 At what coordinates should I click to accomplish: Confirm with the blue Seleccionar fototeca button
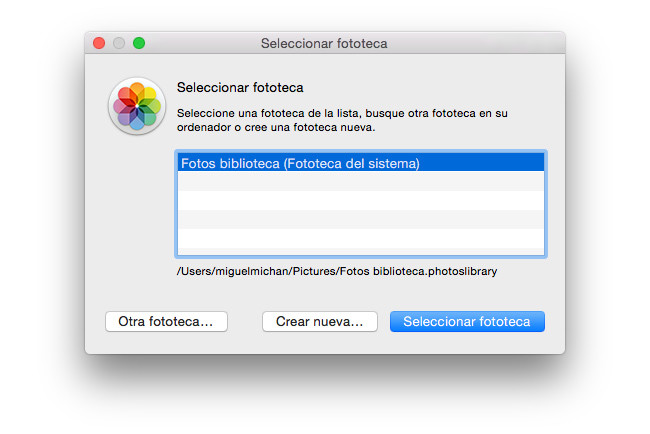(x=467, y=322)
